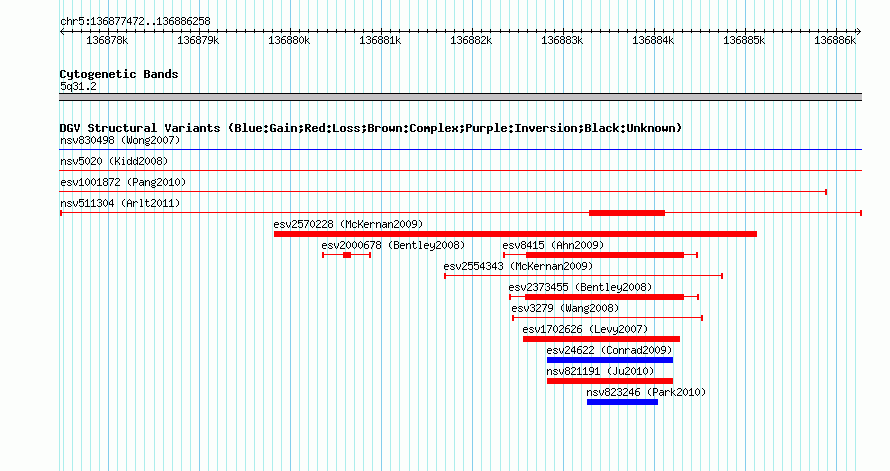Select the thick red block on nsv511304

(x=627, y=213)
